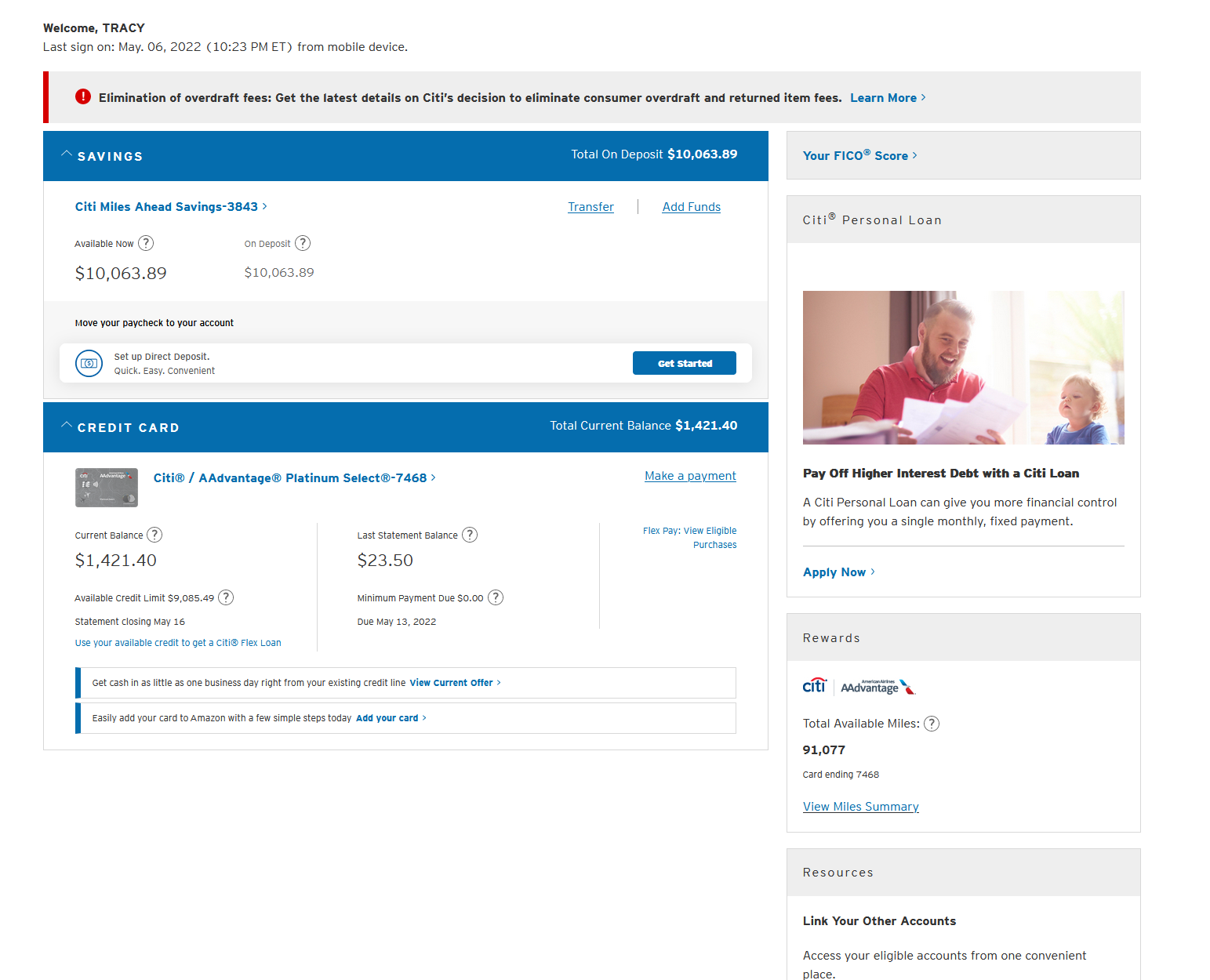Click 'Statement closing May 16' text
Viewport: 1210px width, 980px height.
[x=130, y=622]
